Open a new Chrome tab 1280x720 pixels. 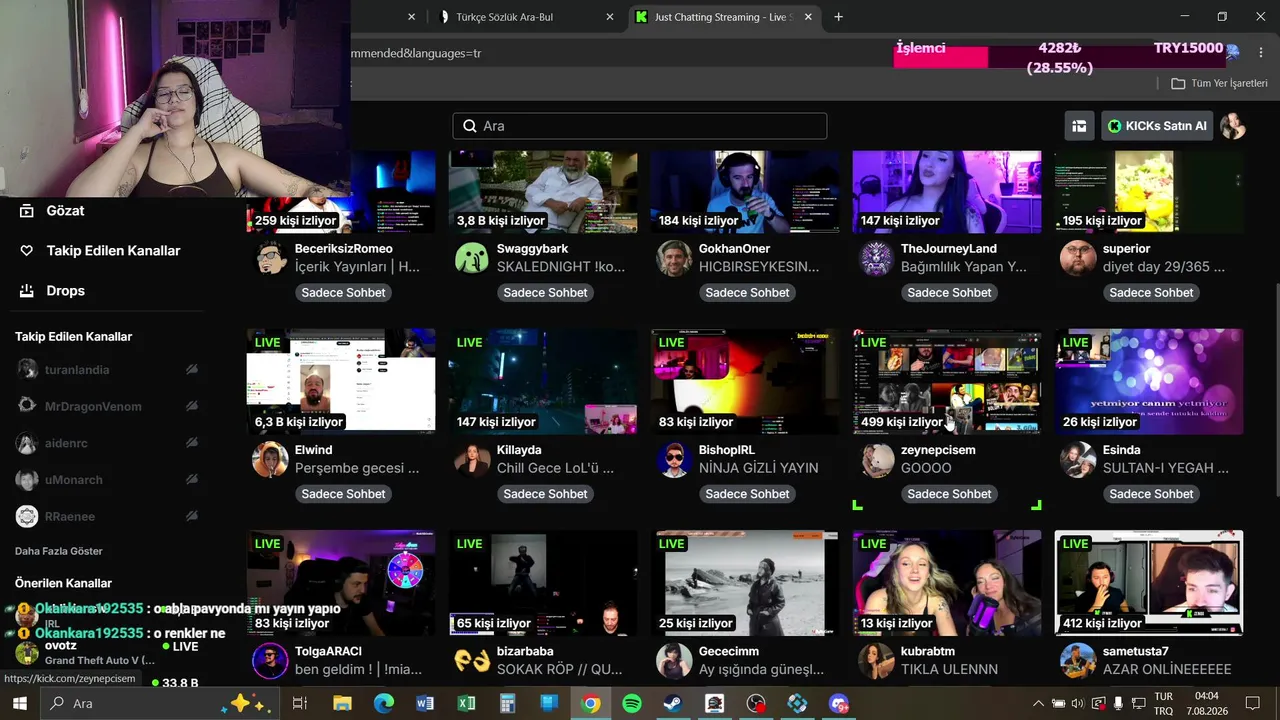[x=838, y=17]
